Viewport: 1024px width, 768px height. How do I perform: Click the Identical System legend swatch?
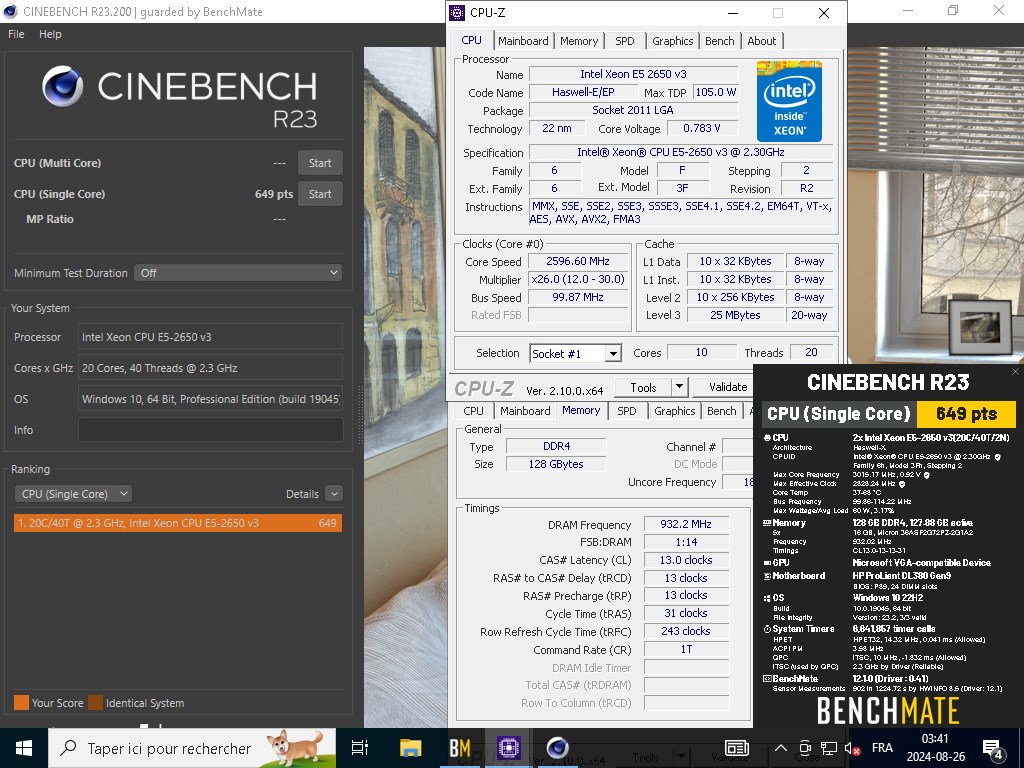coord(96,703)
